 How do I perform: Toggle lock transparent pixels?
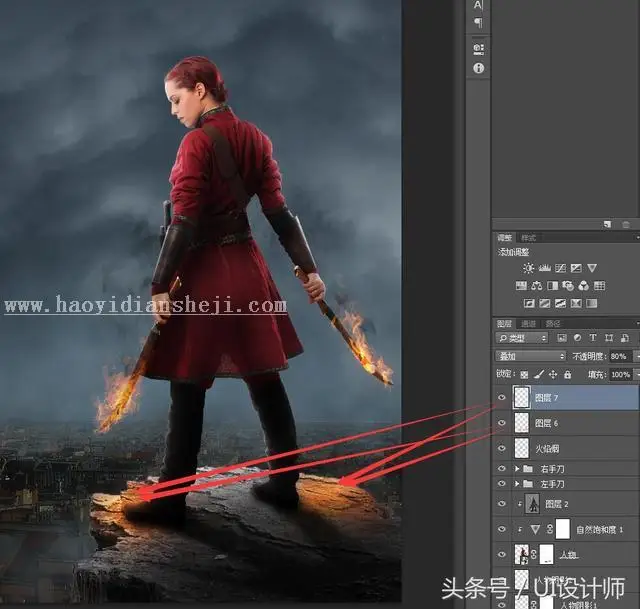(524, 375)
